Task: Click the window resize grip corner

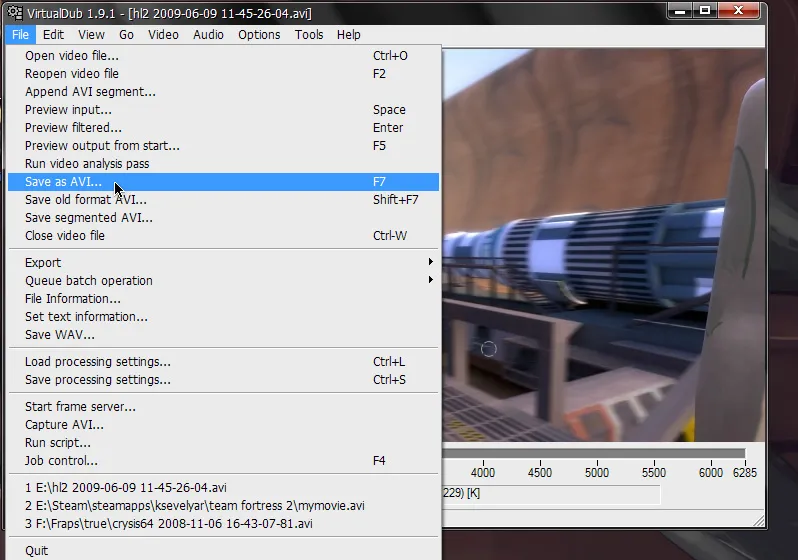Action: pyautogui.click(x=759, y=520)
